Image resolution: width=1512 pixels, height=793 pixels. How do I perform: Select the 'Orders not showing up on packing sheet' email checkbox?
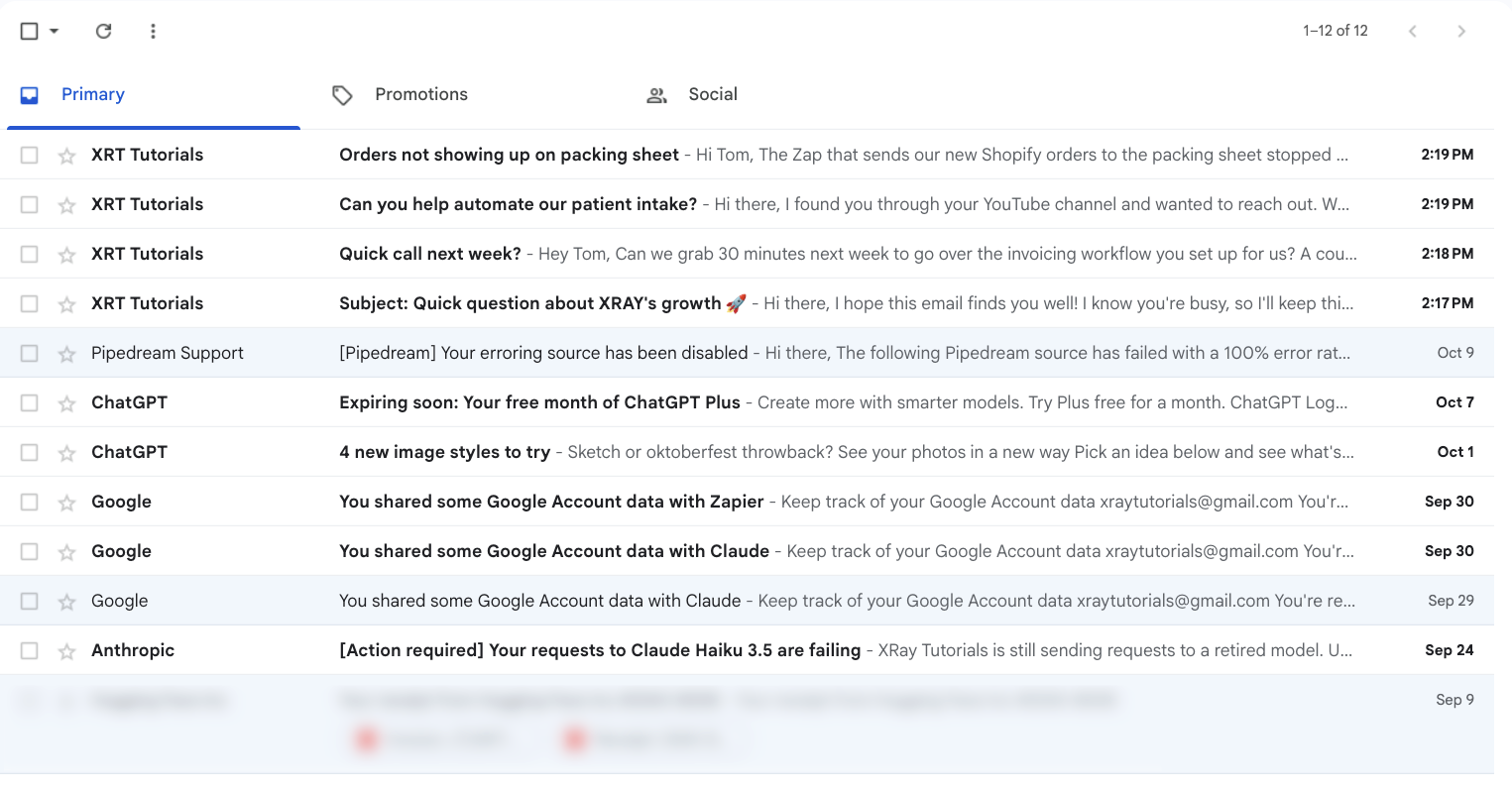click(x=30, y=155)
